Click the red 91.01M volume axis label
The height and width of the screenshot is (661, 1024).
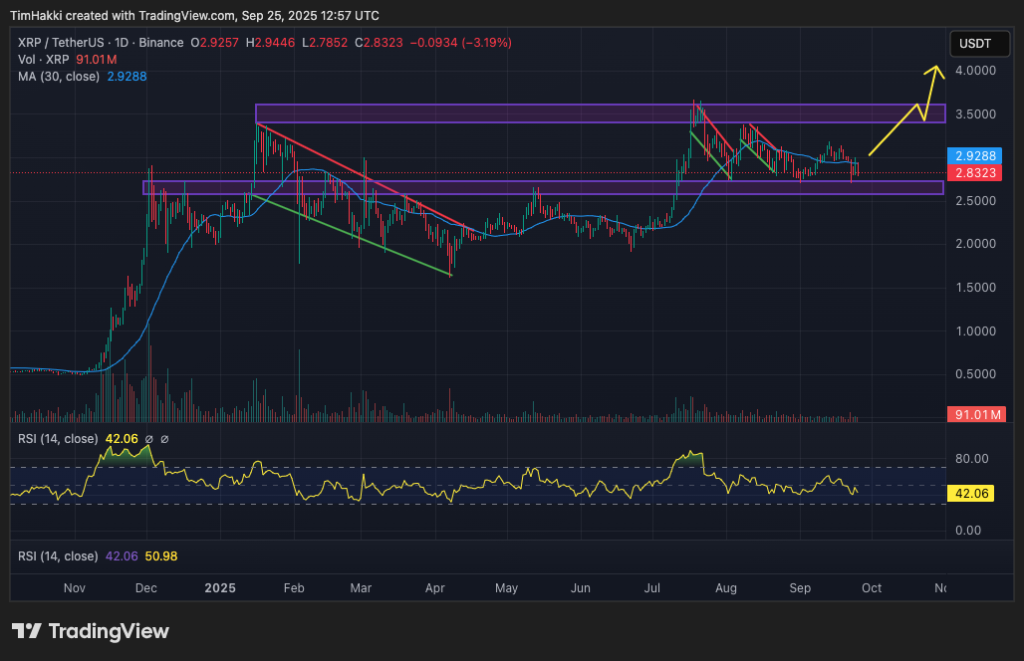[973, 414]
